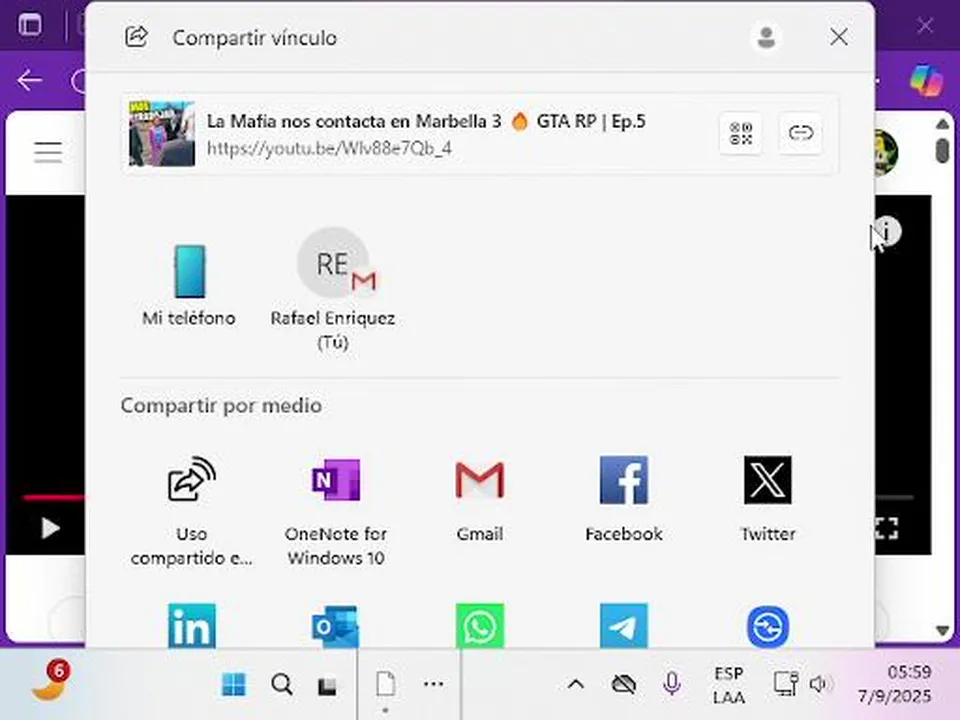The height and width of the screenshot is (720, 960).
Task: Go back in the browser window
Action: coord(29,80)
